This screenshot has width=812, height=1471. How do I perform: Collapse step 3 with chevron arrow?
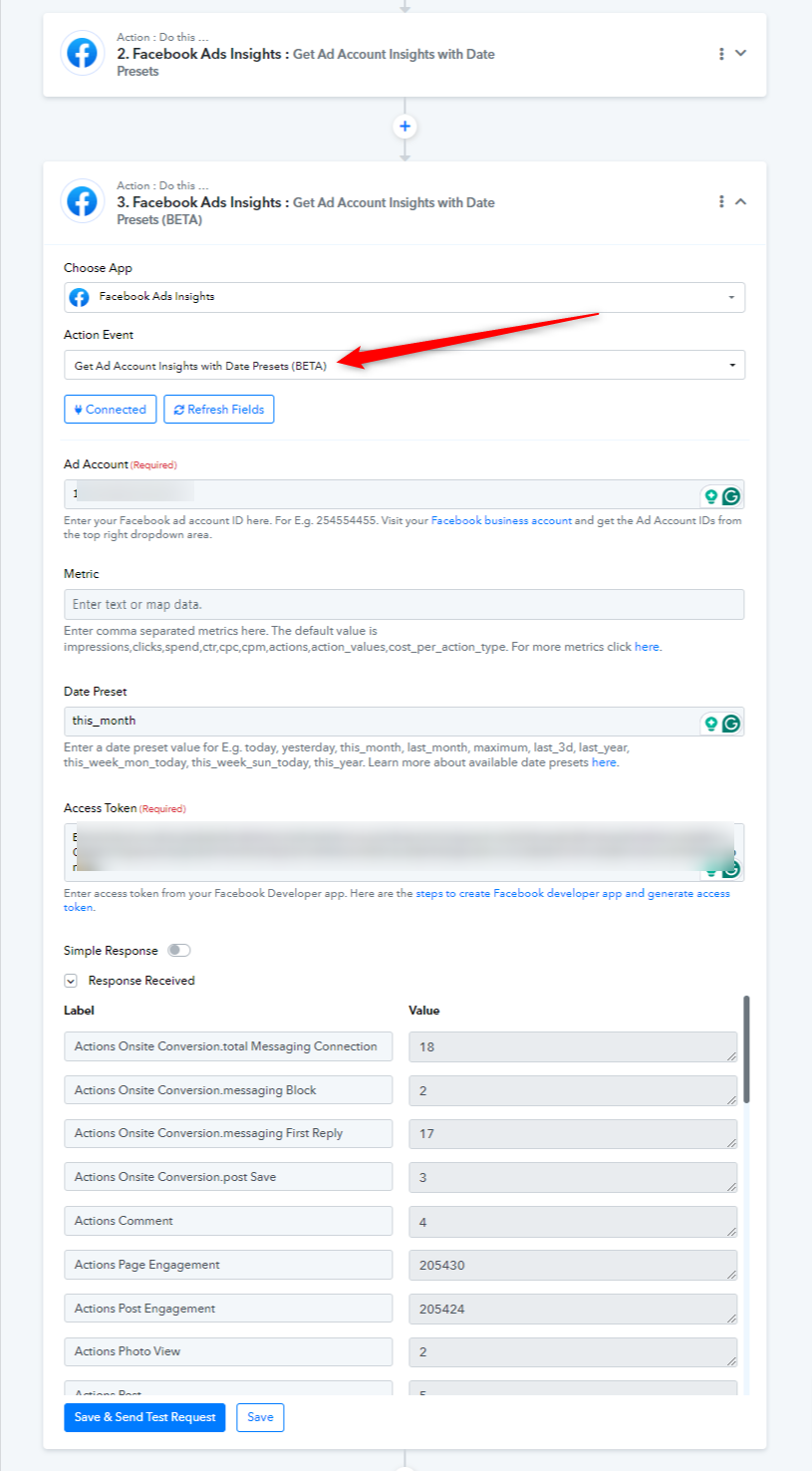(x=740, y=201)
